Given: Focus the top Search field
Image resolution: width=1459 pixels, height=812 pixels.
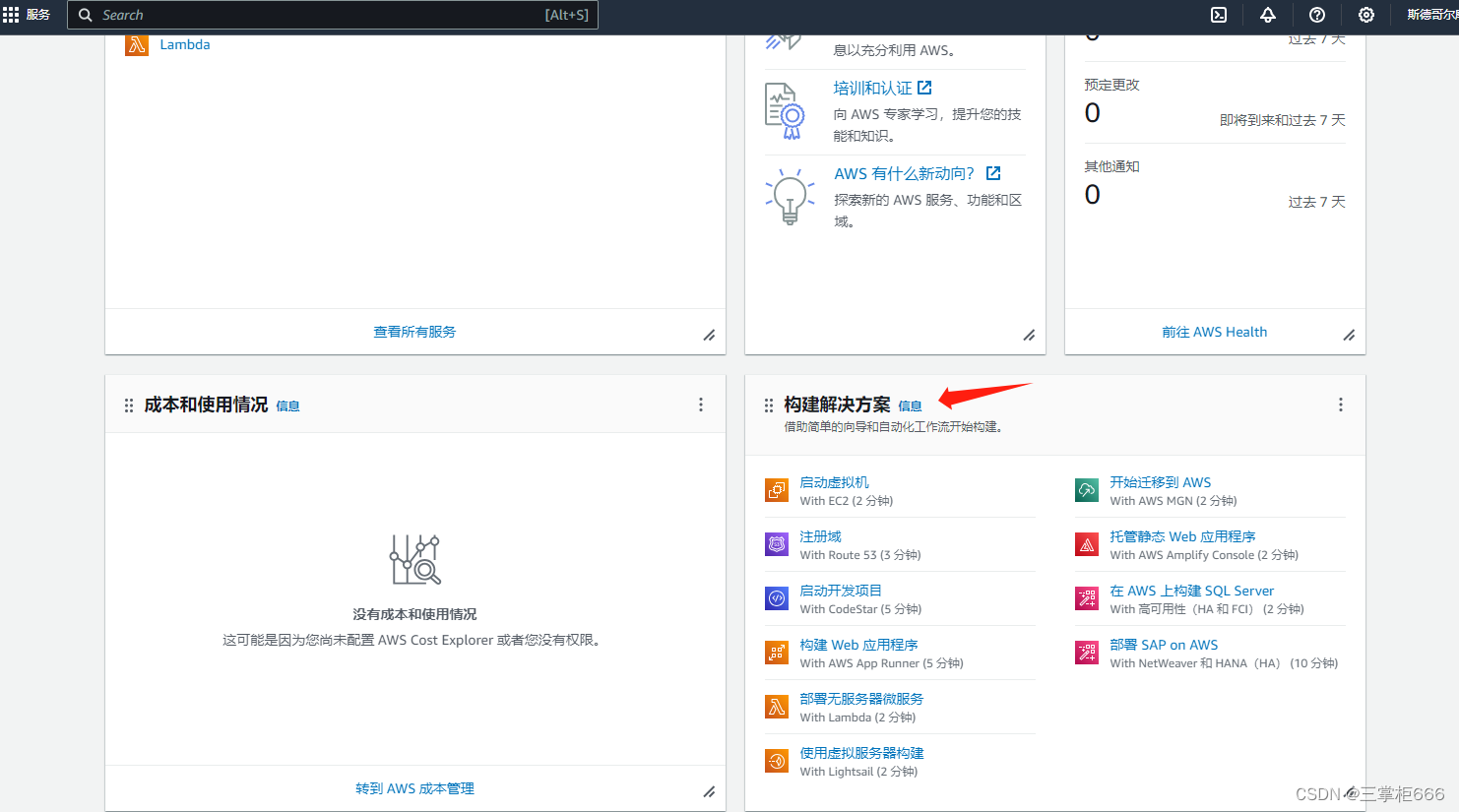Looking at the screenshot, I should 333,15.
